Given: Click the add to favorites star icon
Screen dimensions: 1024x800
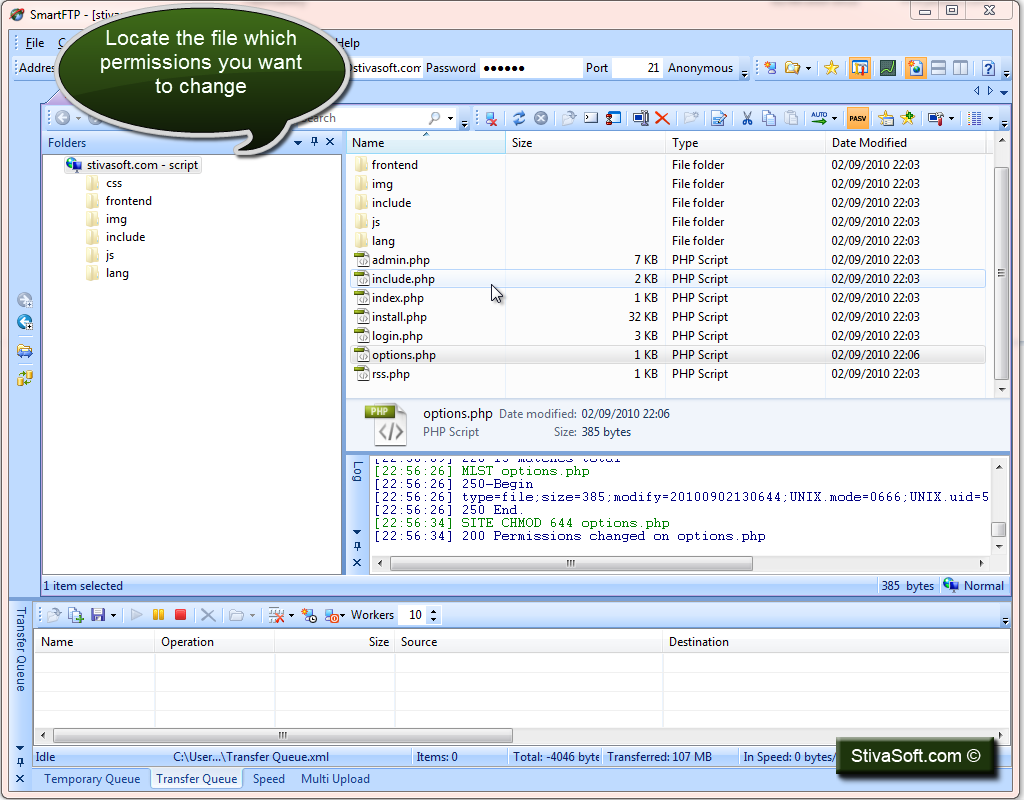Looking at the screenshot, I should click(908, 118).
